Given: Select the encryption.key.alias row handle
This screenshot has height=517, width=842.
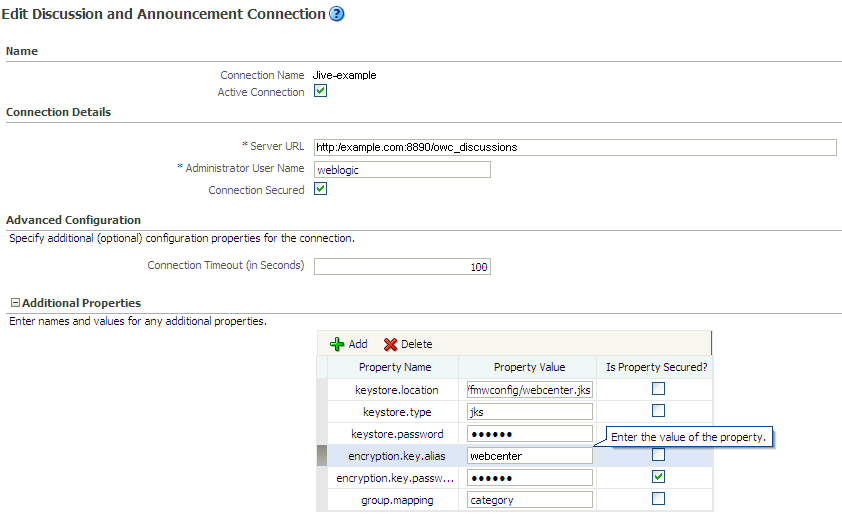Looking at the screenshot, I should [322, 455].
